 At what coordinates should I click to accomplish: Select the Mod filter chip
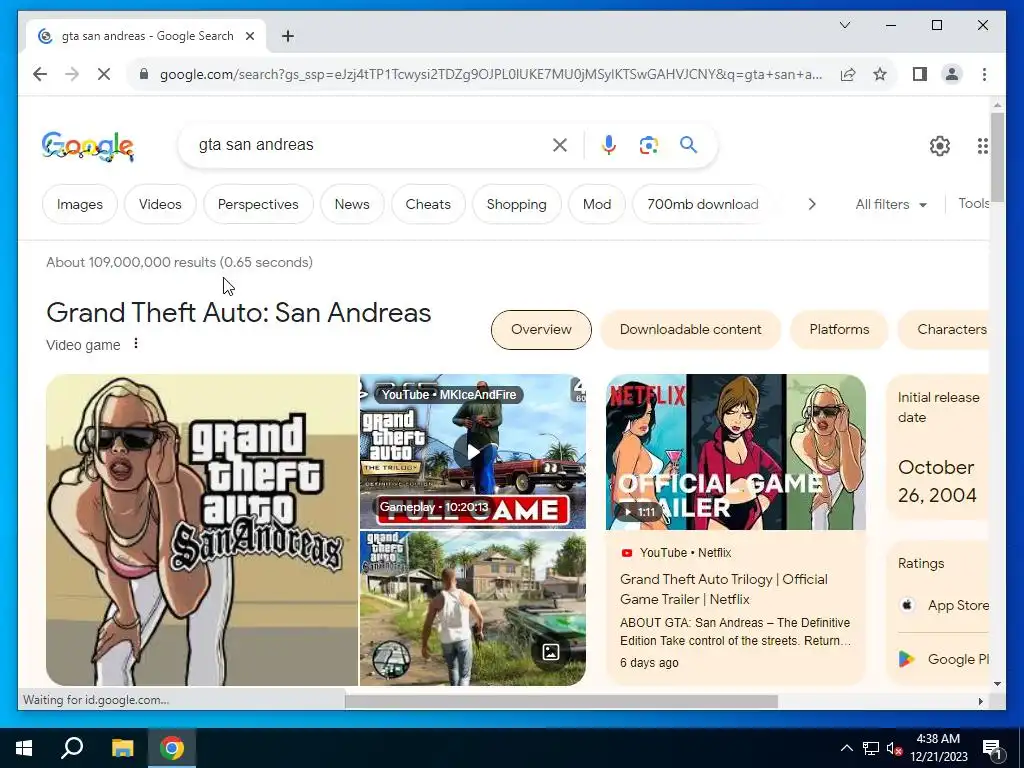point(597,204)
